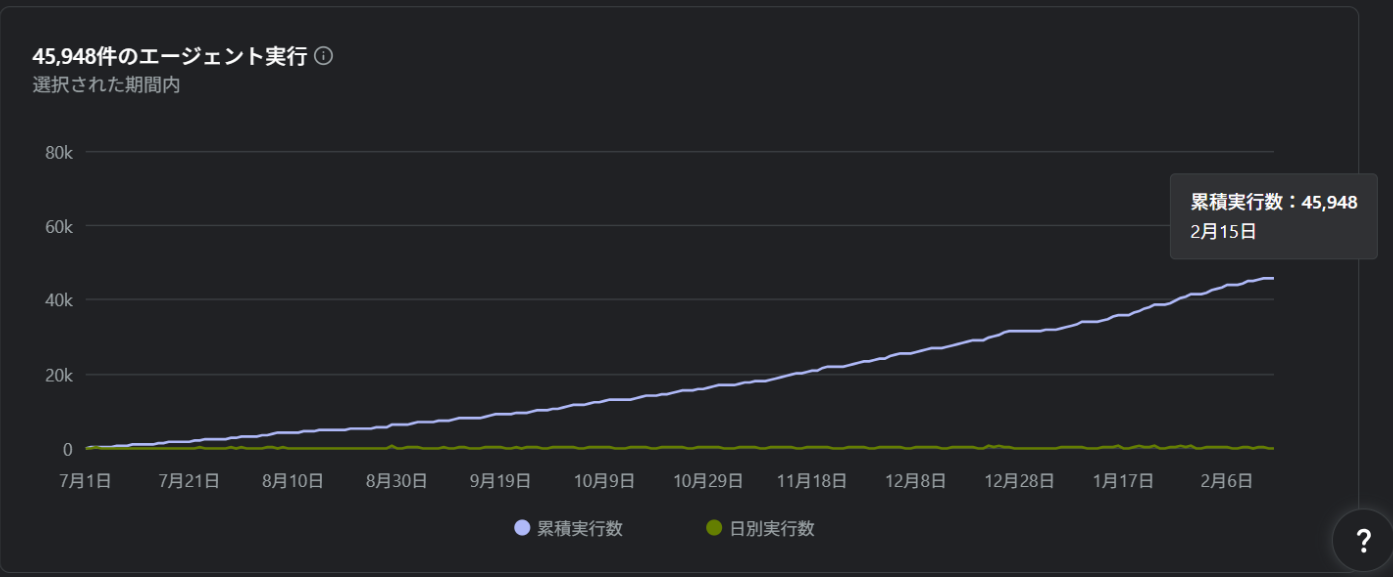
Task: Select the 7月1日 x-axis label
Action: [x=84, y=480]
